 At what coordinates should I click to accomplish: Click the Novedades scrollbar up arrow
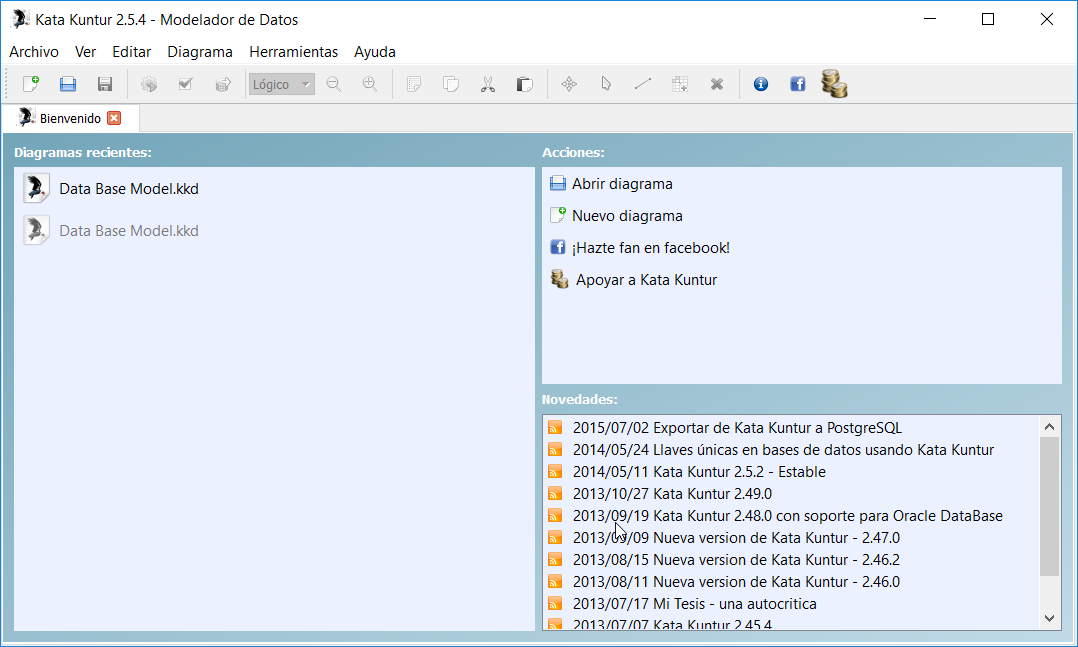point(1049,427)
